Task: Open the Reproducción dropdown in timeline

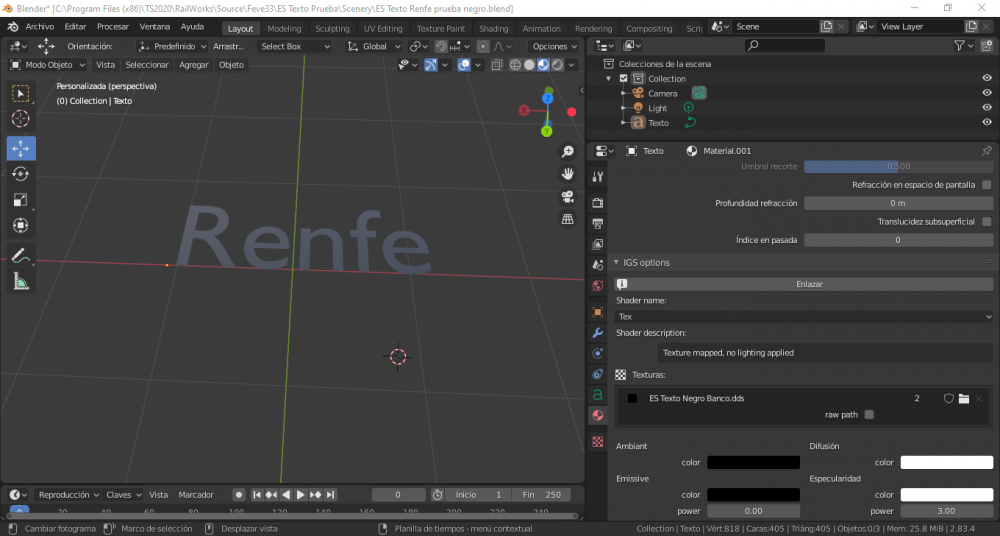Action: 68,495
